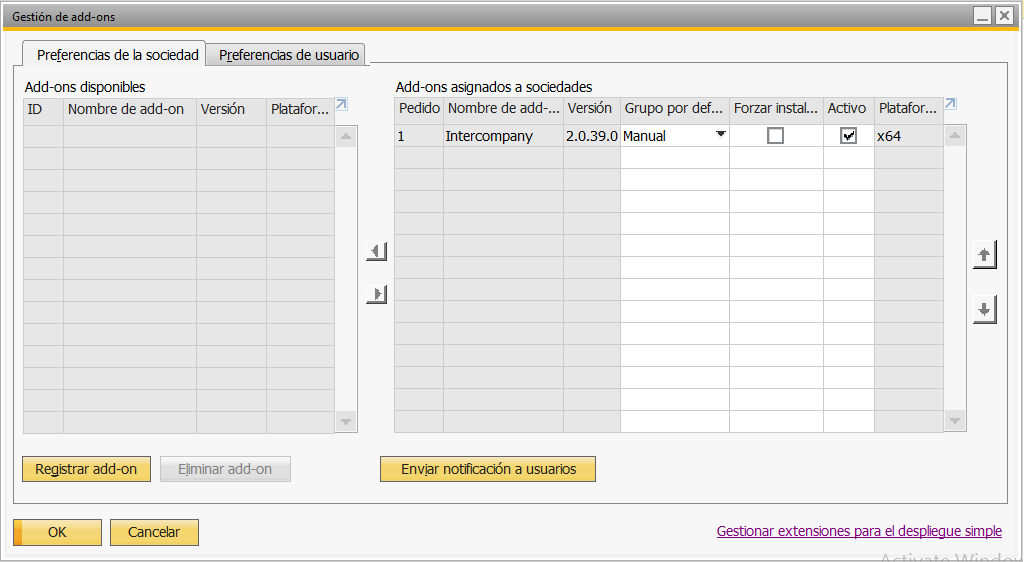This screenshot has height=562, width=1024.
Task: Click the left arrow to unassign add-on
Action: pos(377,251)
